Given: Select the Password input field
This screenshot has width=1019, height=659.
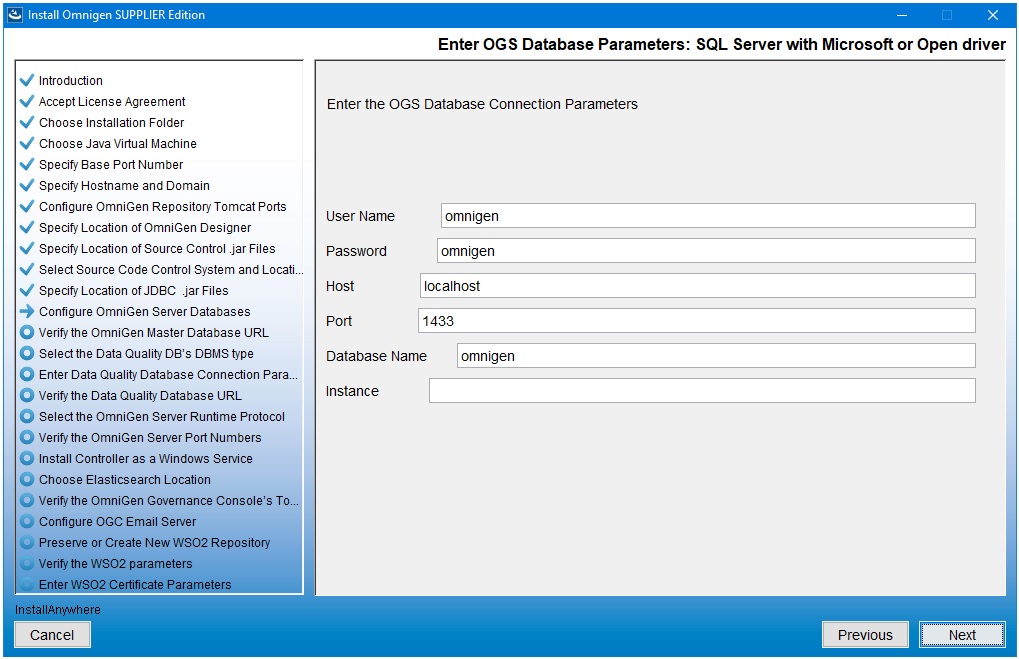Looking at the screenshot, I should click(706, 251).
